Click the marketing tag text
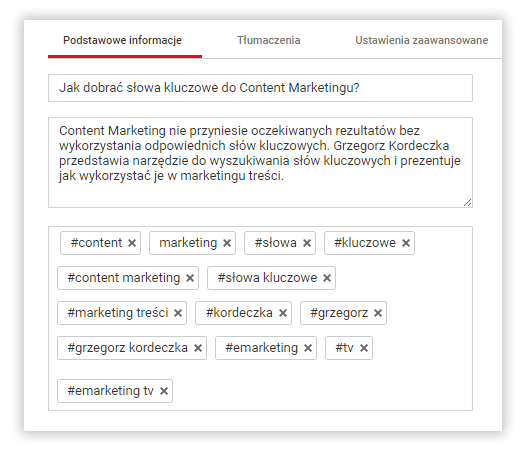Image resolution: width=526 pixels, height=452 pixels. [x=188, y=243]
